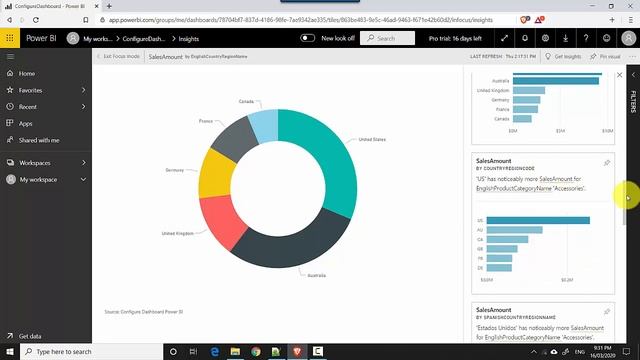The image size is (640, 360).
Task: Click Exit Focus mode button
Action: 118,56
